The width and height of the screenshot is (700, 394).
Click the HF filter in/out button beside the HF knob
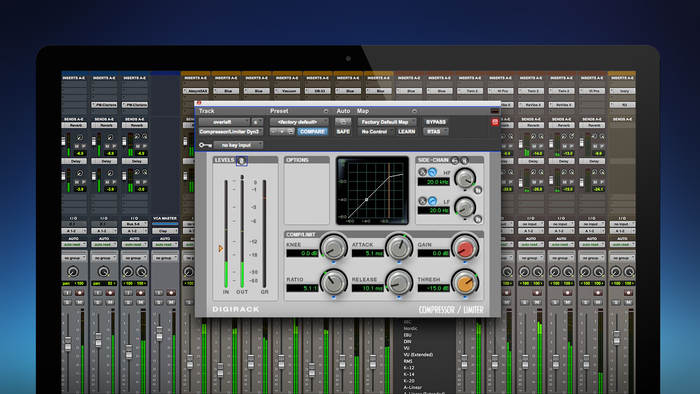point(478,190)
